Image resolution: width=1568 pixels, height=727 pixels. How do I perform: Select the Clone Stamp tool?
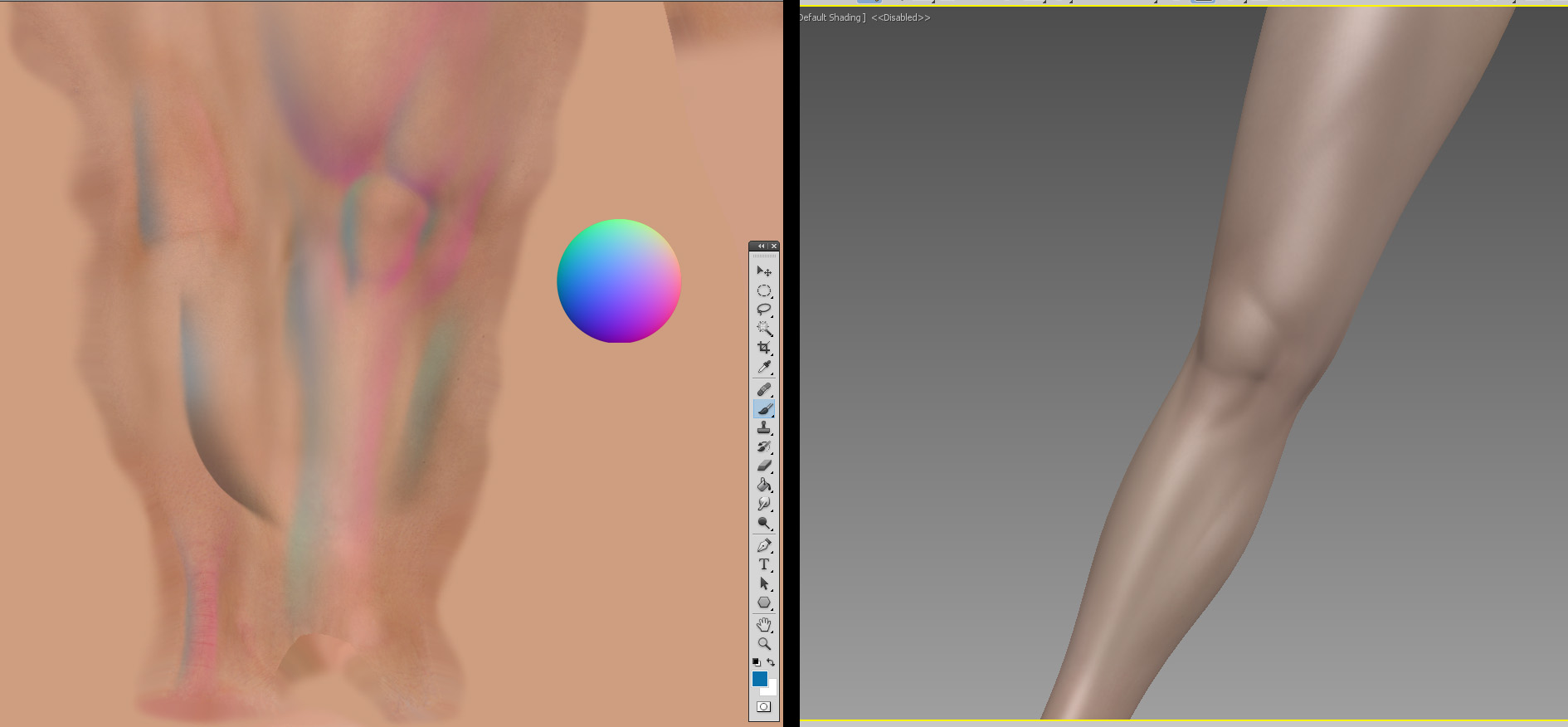pos(764,427)
